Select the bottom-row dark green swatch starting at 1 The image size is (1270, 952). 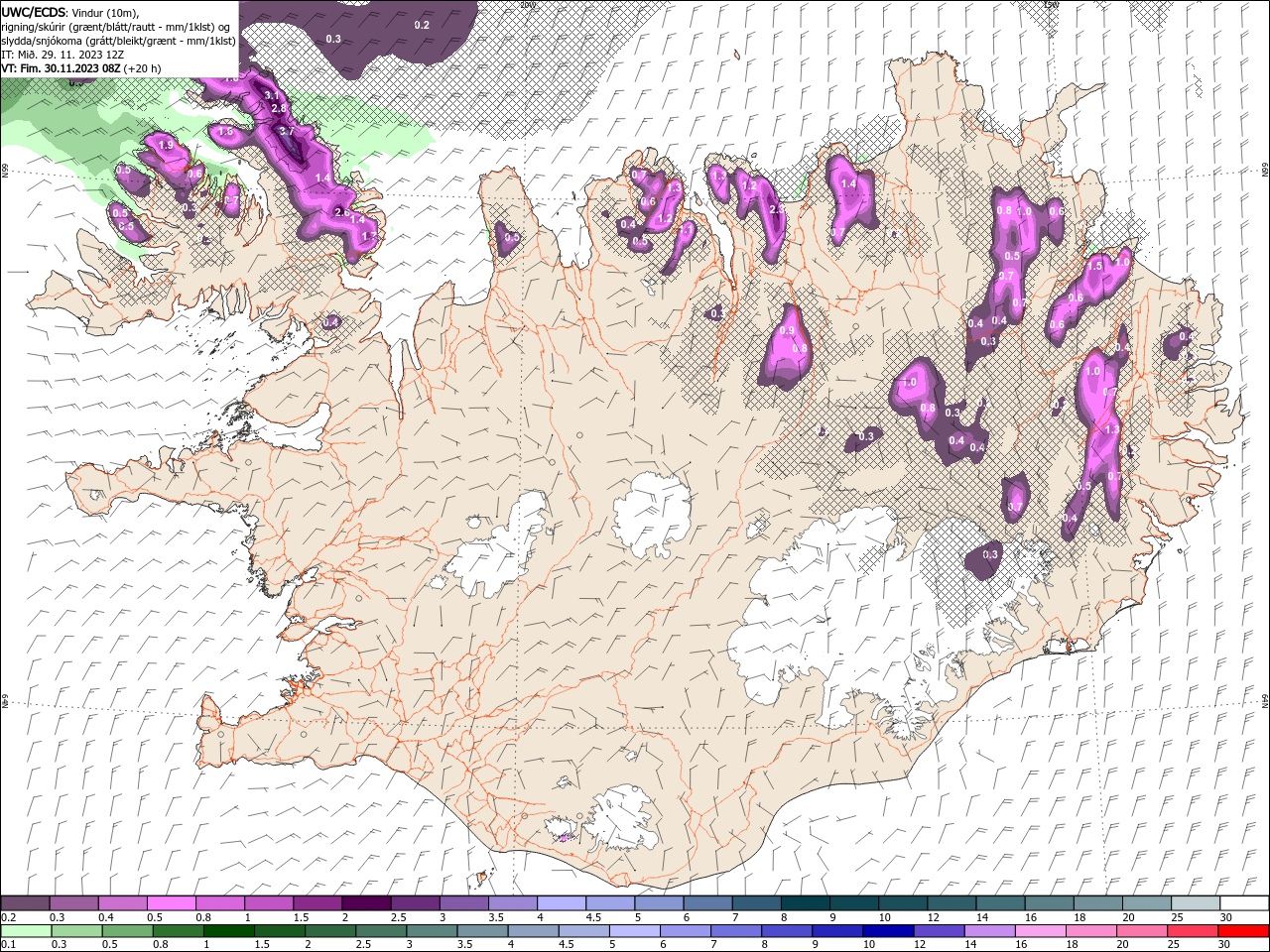[x=229, y=931]
